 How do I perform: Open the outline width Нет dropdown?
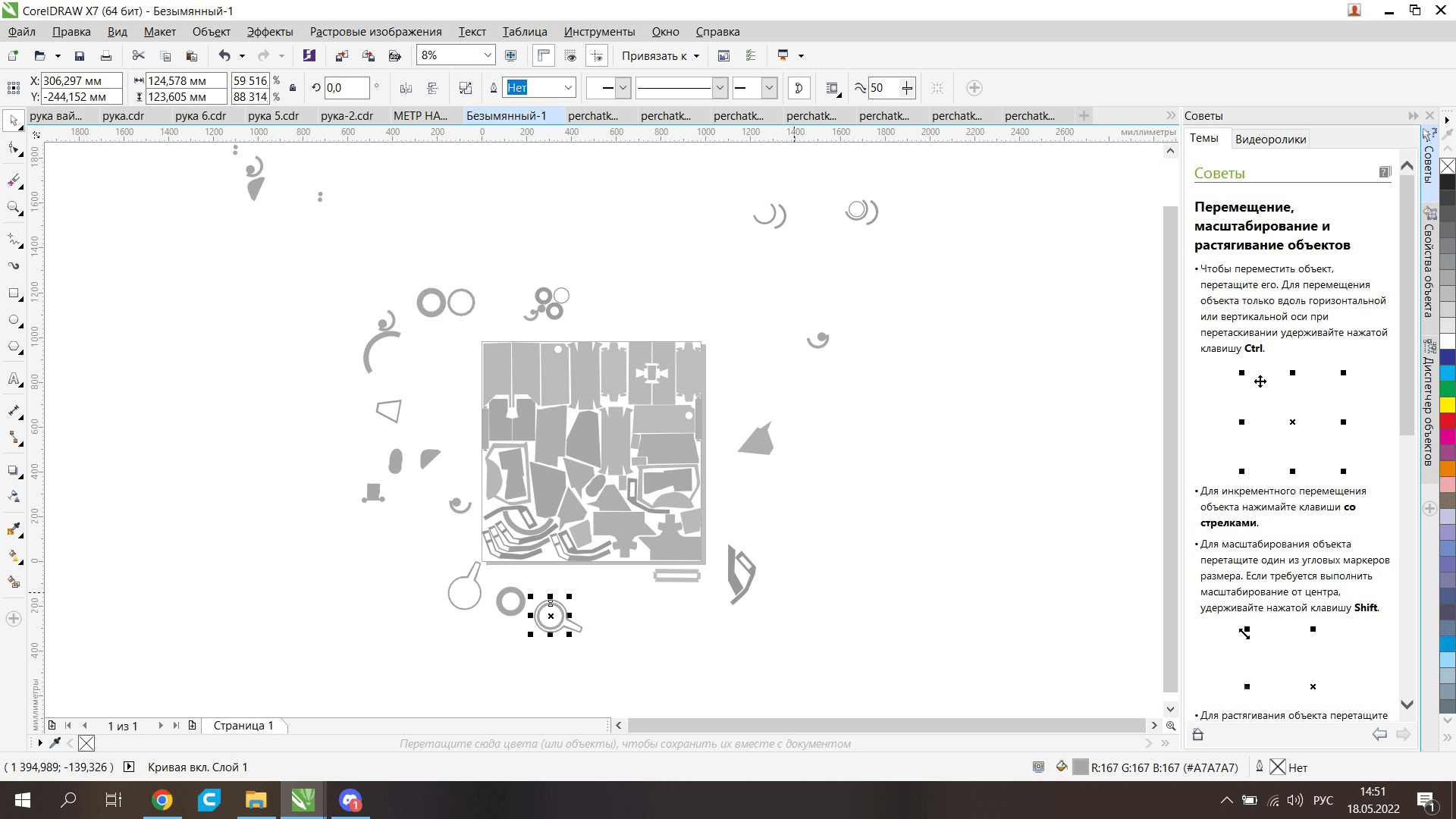tap(567, 88)
